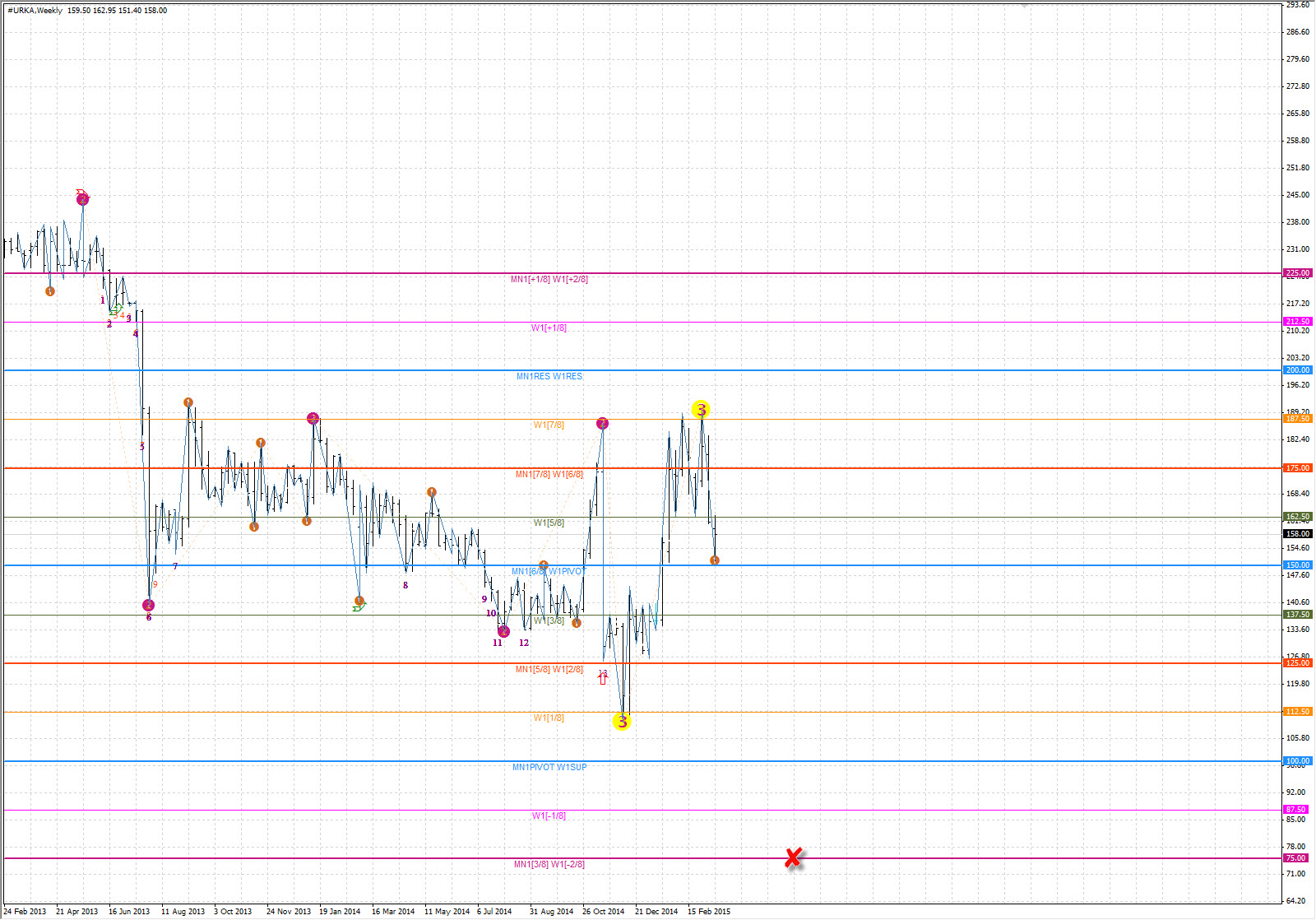Click the 15 Feb 2015 date on time axis
The width and height of the screenshot is (1316, 920).
coord(708,911)
